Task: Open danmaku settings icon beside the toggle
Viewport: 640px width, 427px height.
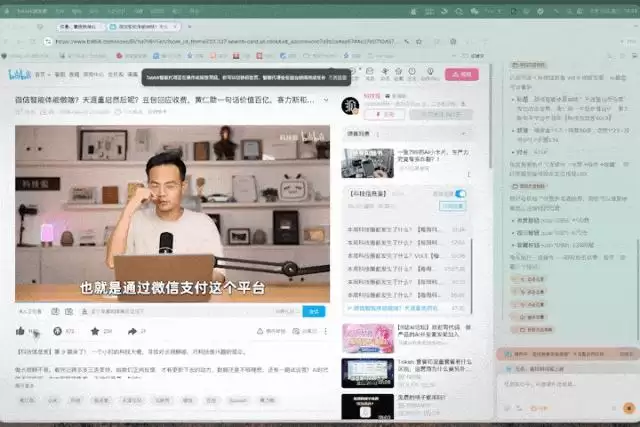Action: [69, 311]
